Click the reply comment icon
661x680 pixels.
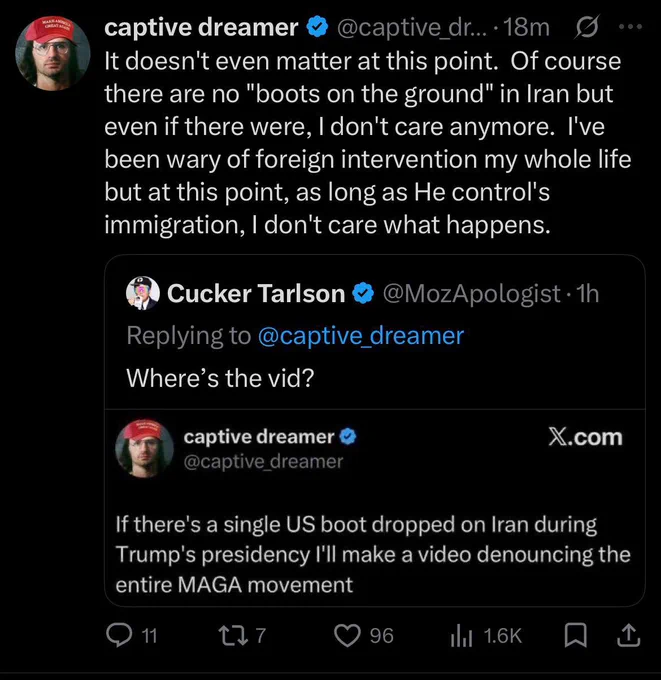click(x=120, y=636)
